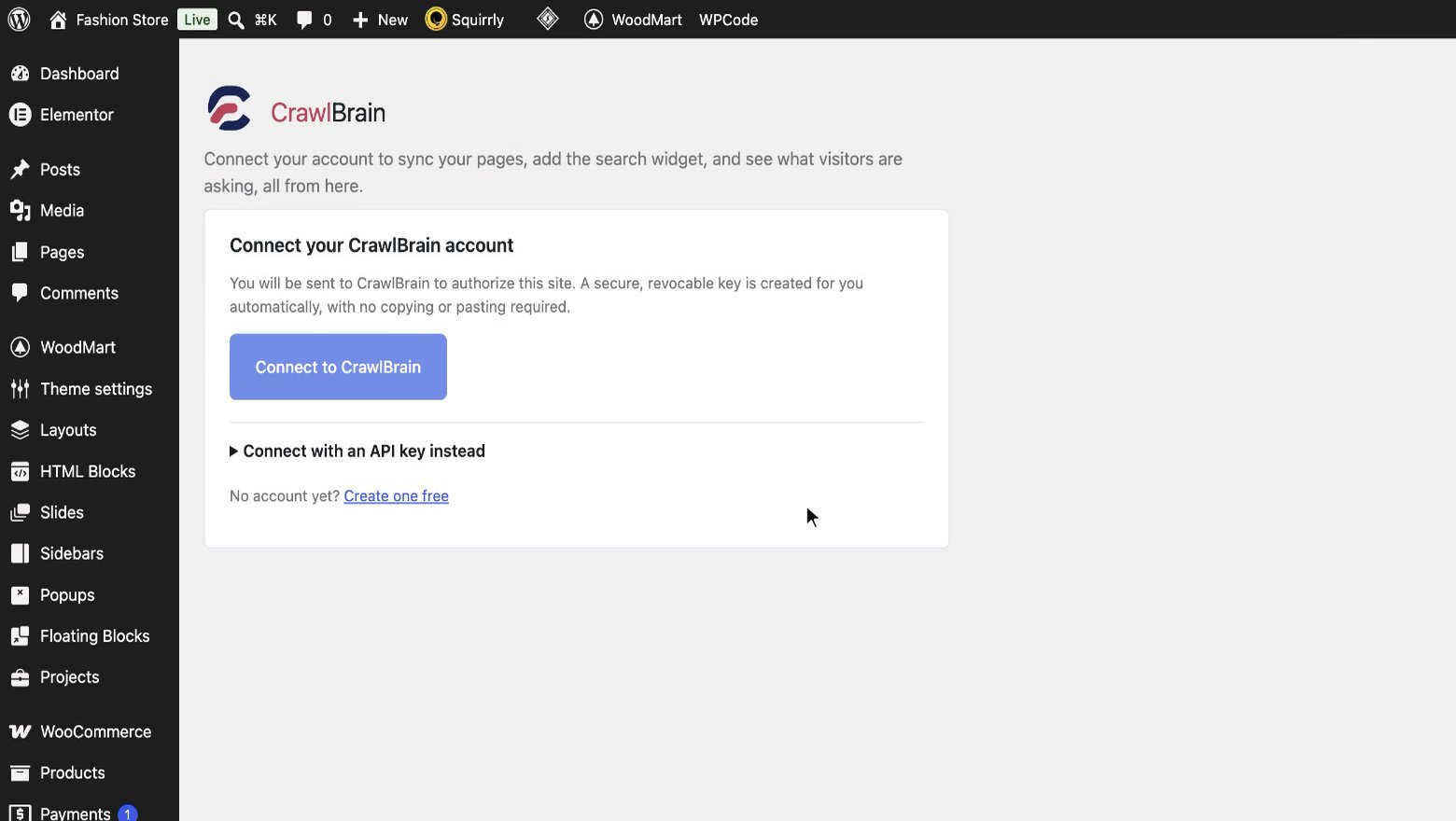Click the Connect to CrawlBrain button
The image size is (1456, 821).
pos(338,367)
